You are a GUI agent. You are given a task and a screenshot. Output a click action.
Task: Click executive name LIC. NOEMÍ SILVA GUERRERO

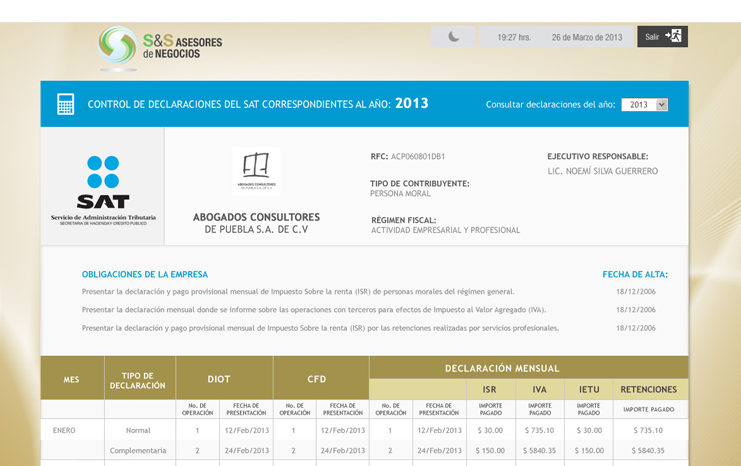[603, 171]
